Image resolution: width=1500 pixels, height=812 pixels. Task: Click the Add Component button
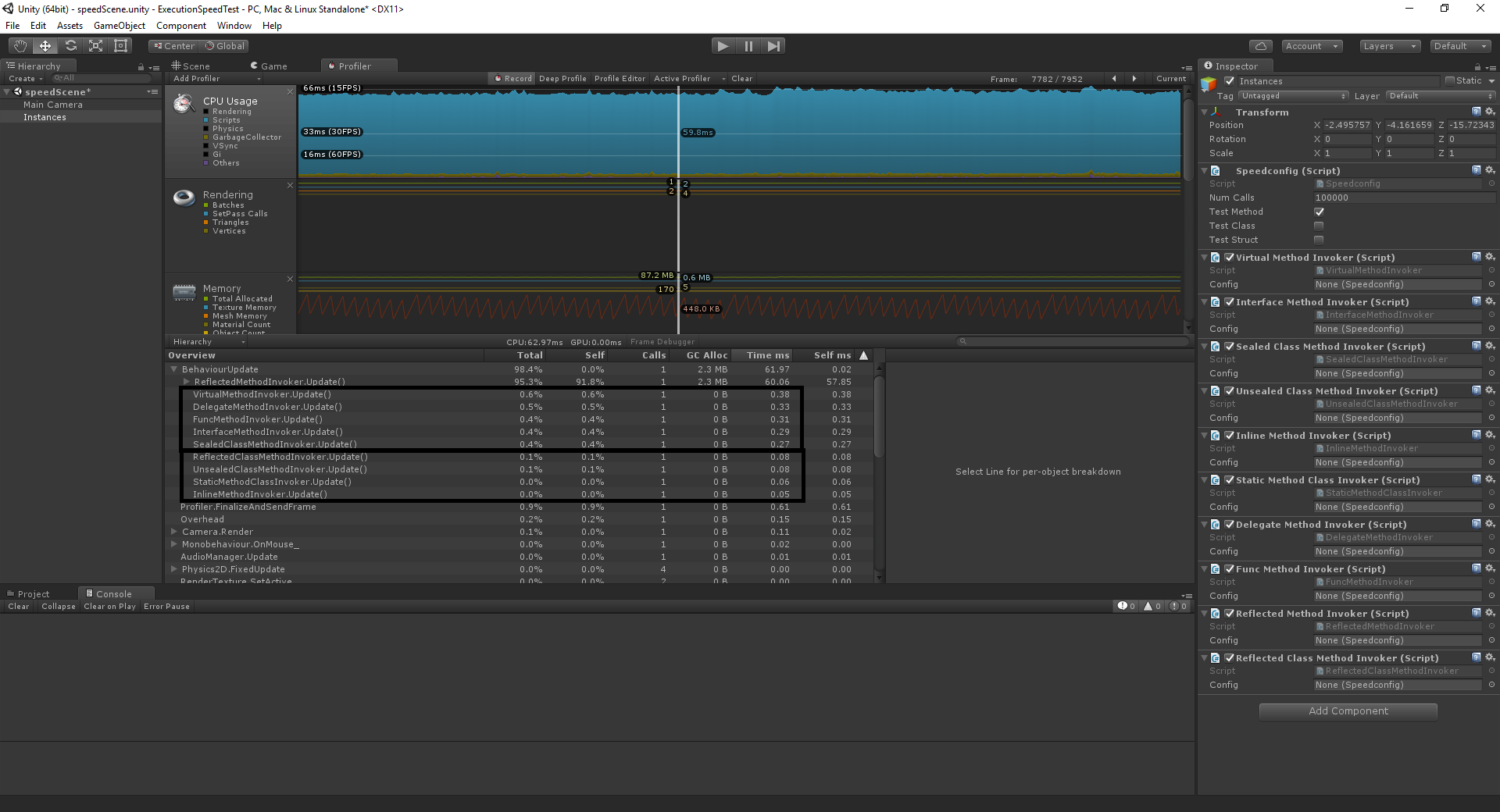tap(1348, 711)
